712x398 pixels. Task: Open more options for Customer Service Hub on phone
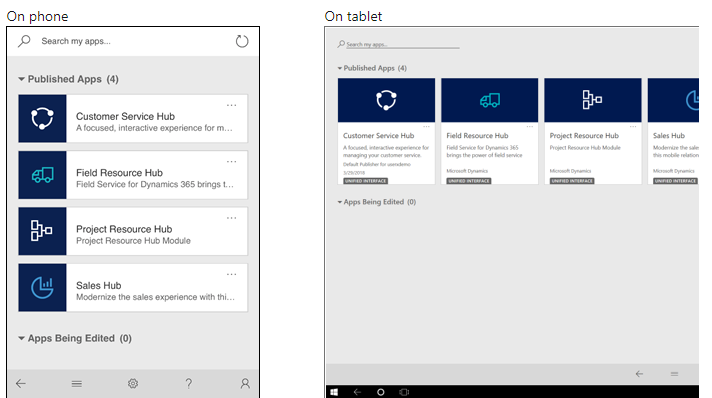coord(232,105)
